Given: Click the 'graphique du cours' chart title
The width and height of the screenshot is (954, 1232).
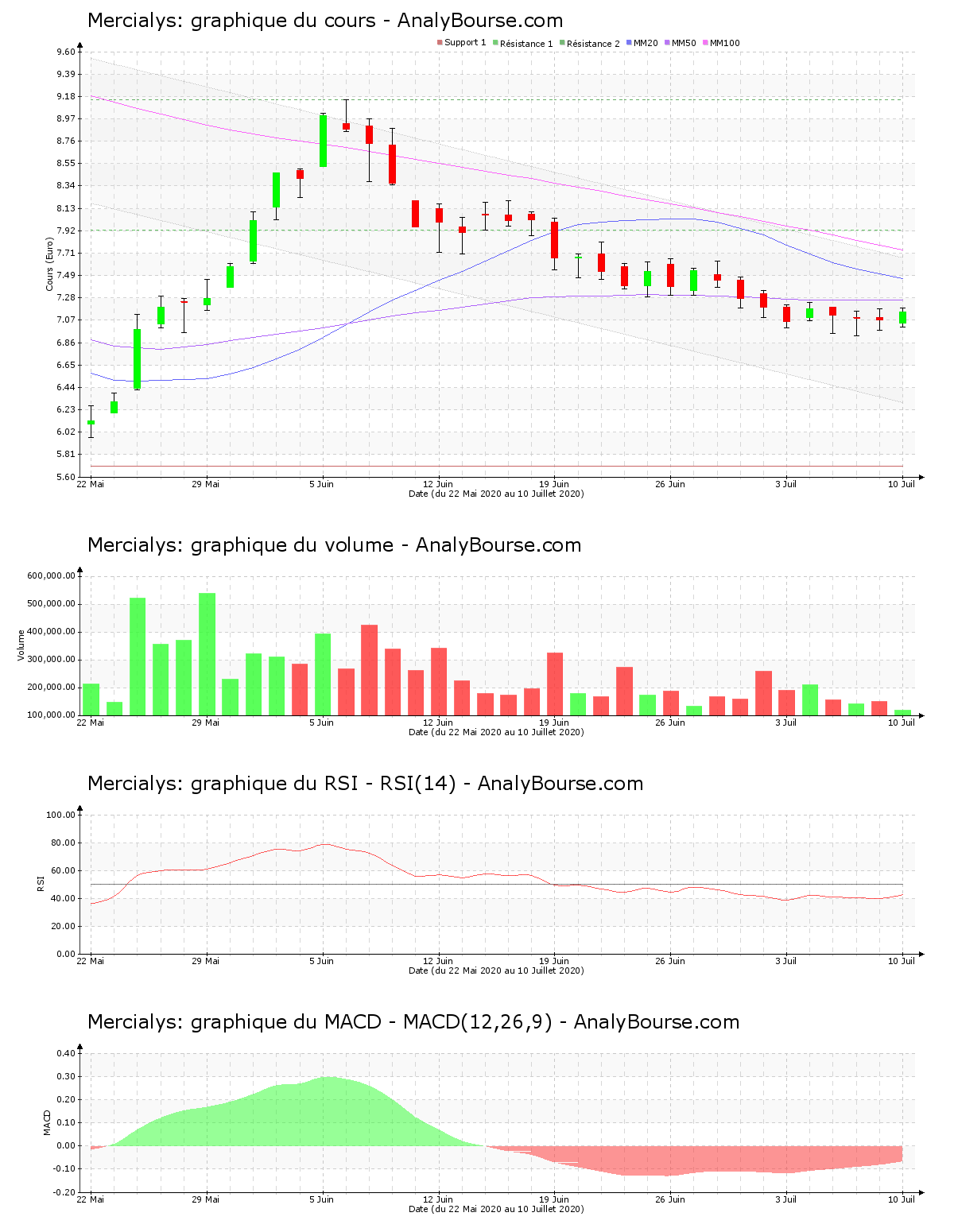Looking at the screenshot, I should tap(325, 21).
